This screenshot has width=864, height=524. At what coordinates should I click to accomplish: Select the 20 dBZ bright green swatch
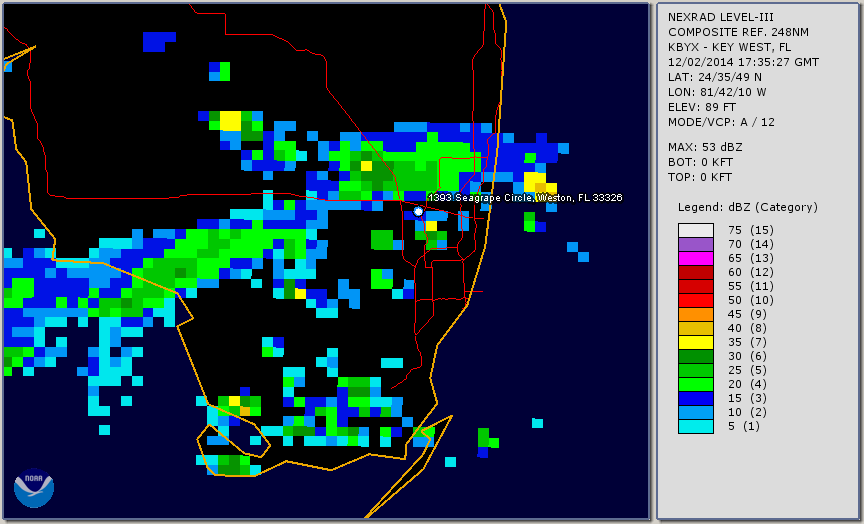[696, 384]
